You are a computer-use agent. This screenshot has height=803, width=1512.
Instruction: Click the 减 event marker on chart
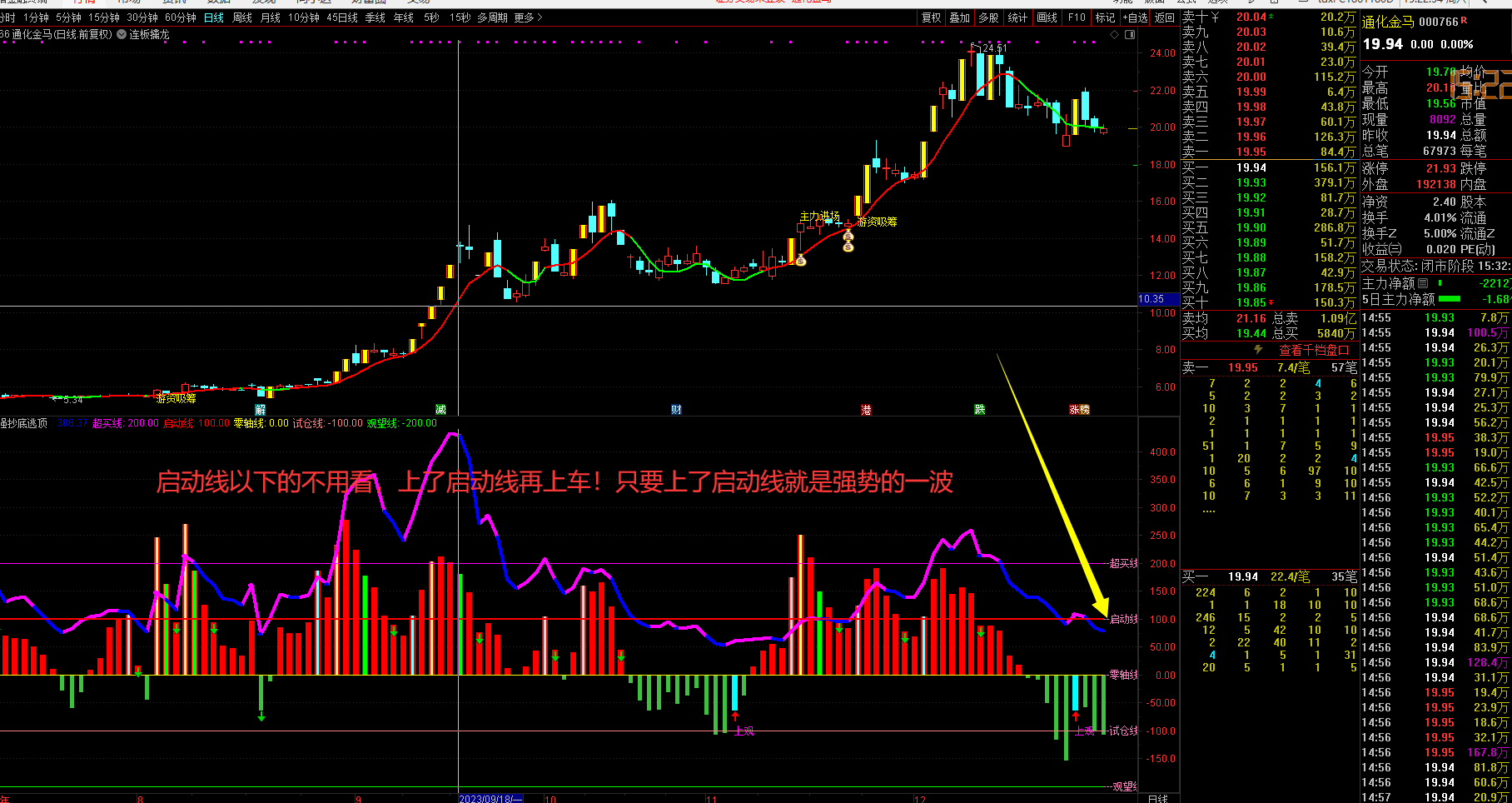pyautogui.click(x=441, y=410)
